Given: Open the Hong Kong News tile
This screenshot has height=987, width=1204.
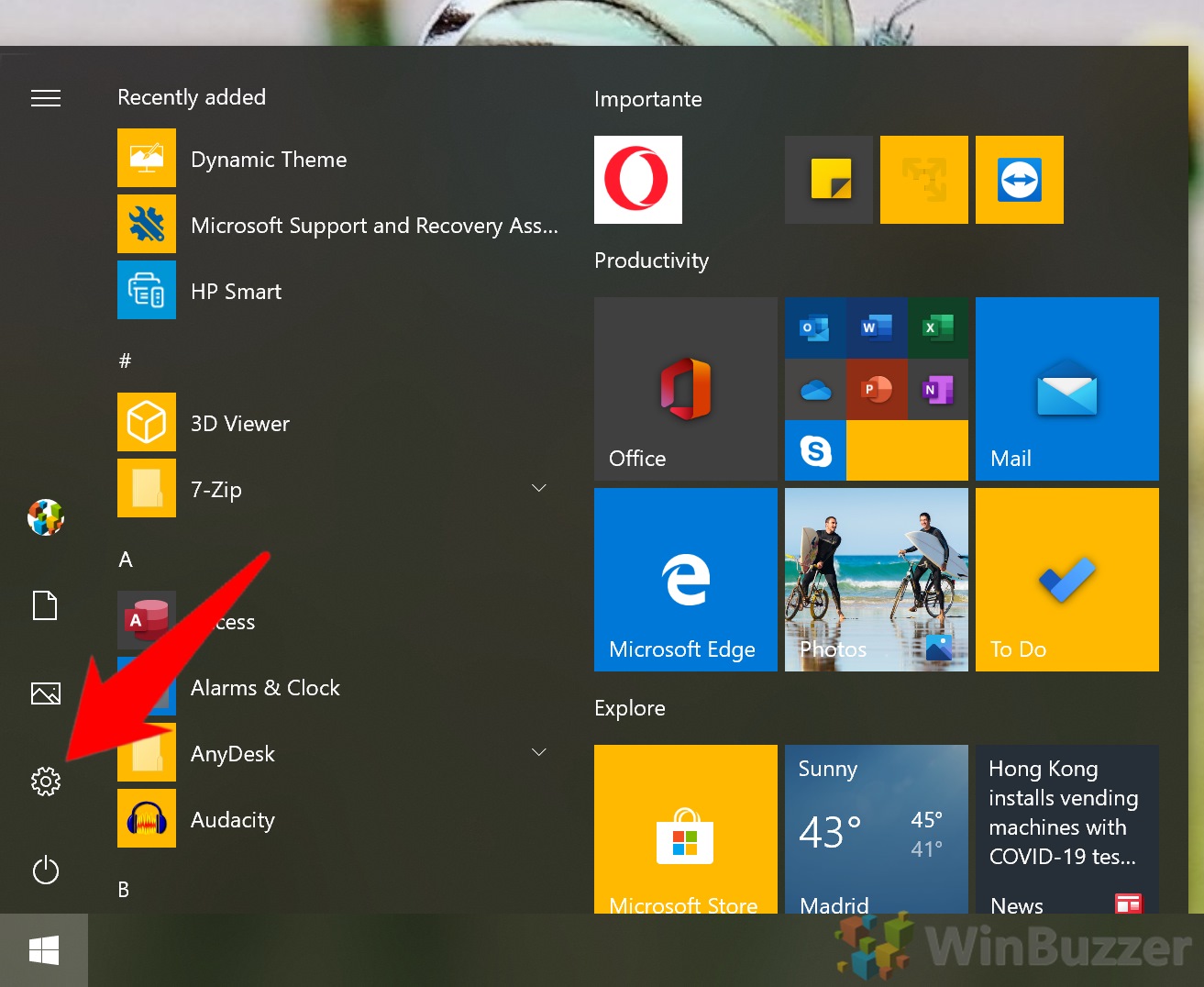Looking at the screenshot, I should pos(1067,829).
